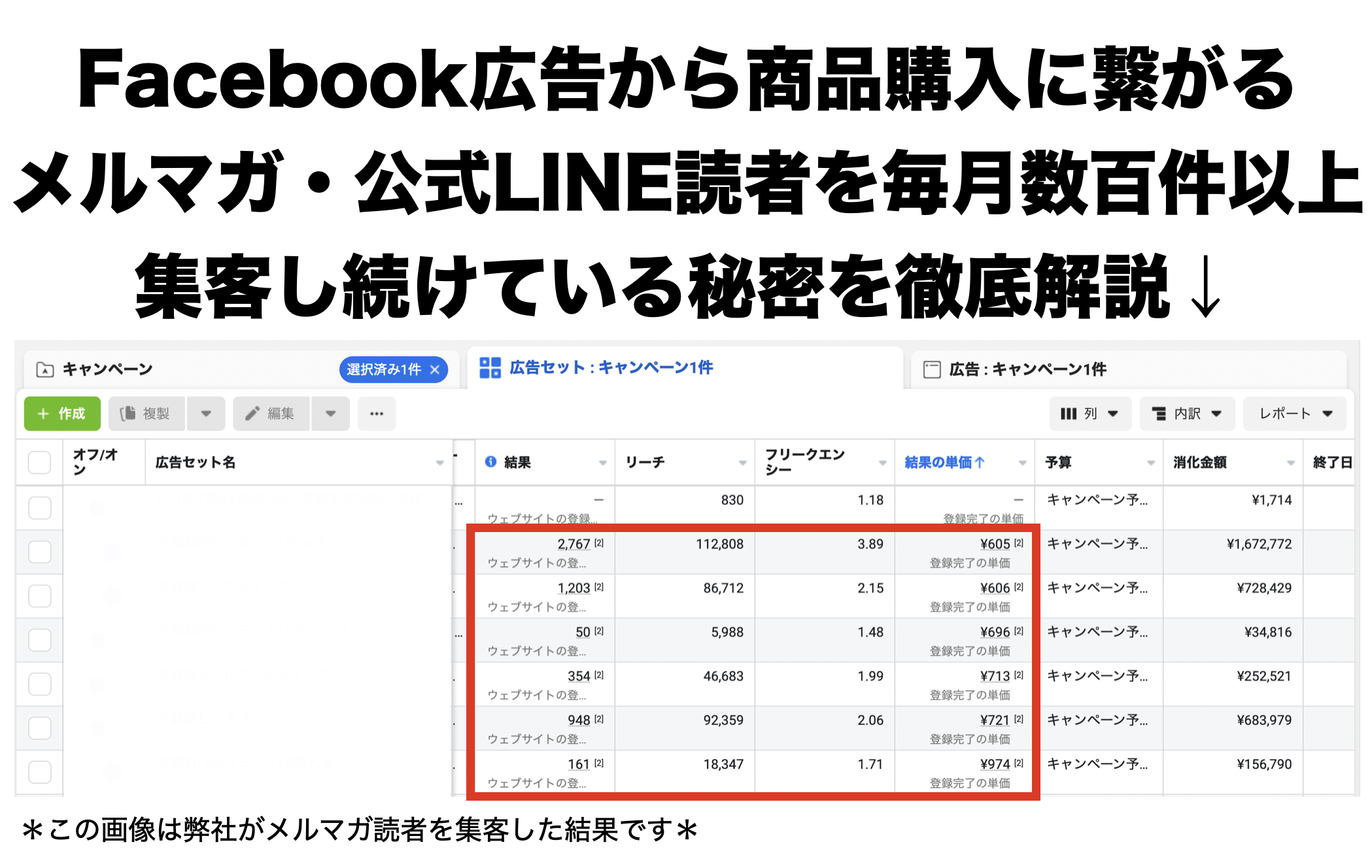Screen dimensions: 1372x868
Task: Expand the dropdown arrow next to 複製
Action: [x=206, y=414]
